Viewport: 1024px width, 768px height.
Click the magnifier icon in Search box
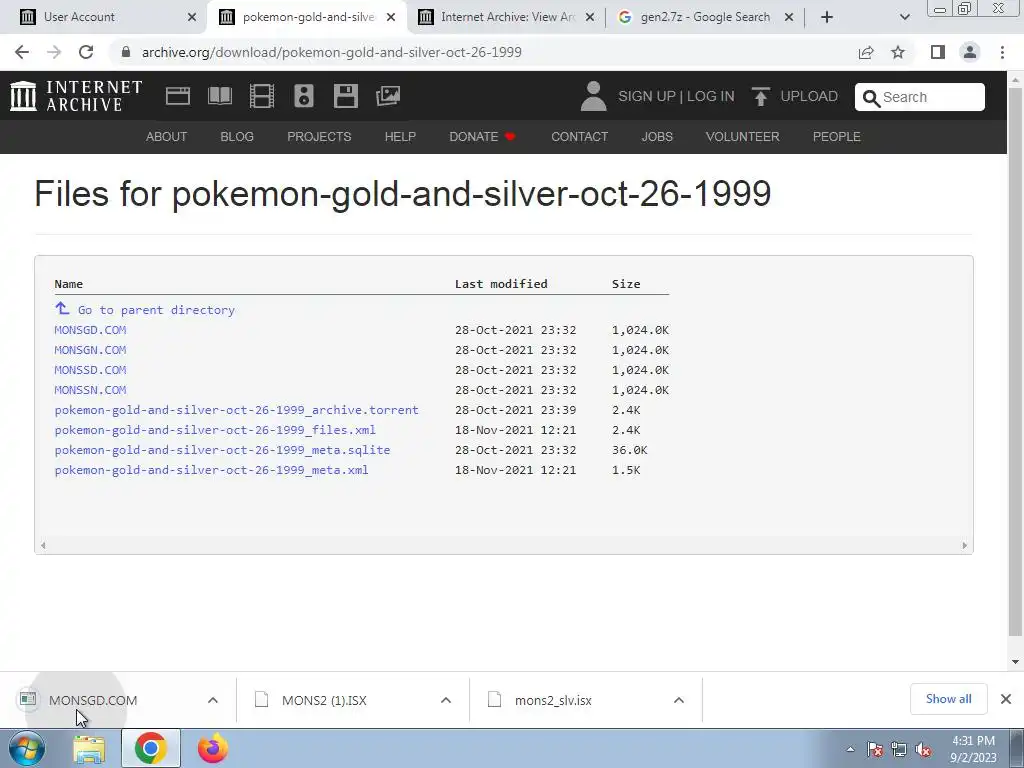click(x=871, y=98)
